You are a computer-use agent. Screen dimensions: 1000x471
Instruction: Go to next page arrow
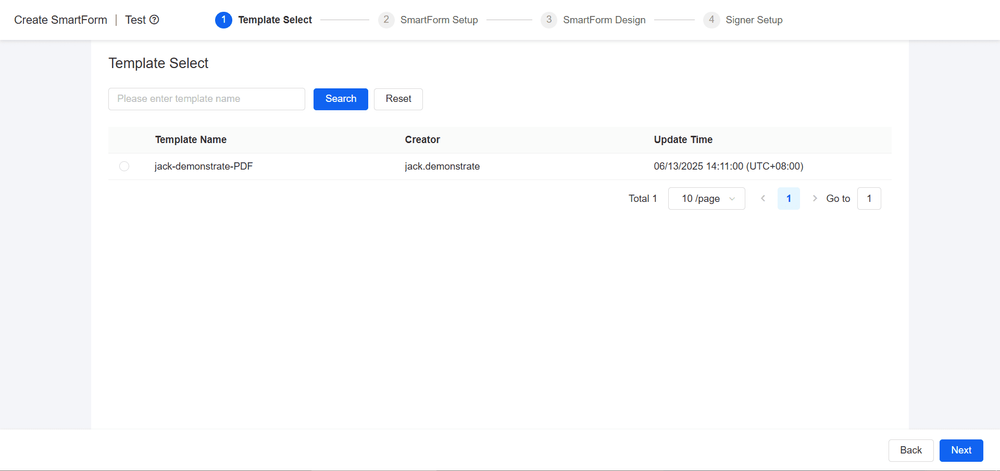tap(815, 199)
